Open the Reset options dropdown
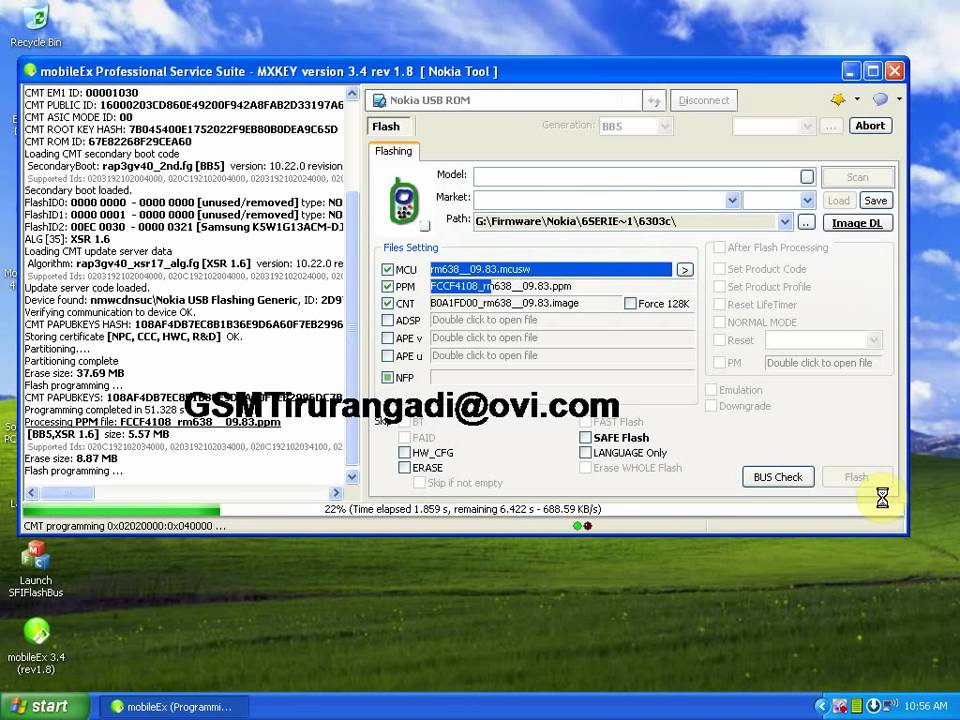 [874, 340]
